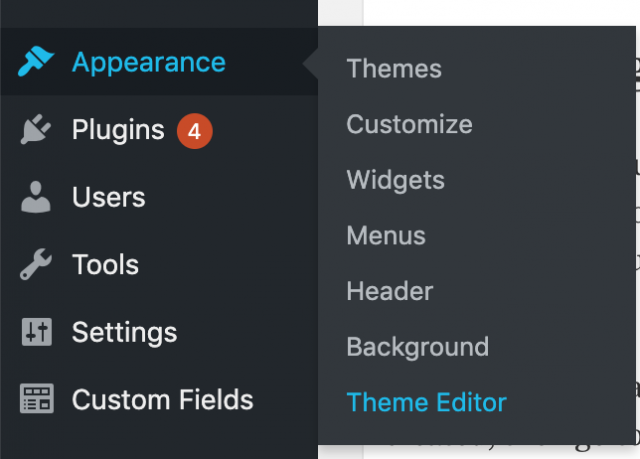Open the Settings text label
640x459 pixels.
coord(124,332)
